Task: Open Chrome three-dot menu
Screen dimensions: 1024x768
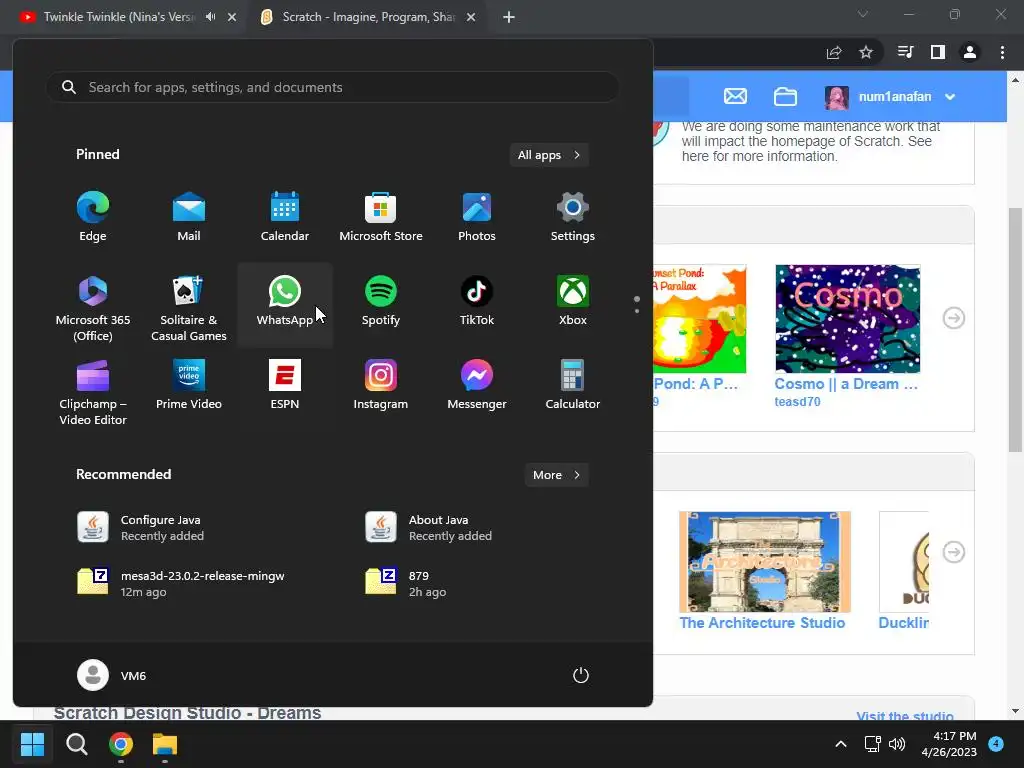Action: (x=1002, y=52)
